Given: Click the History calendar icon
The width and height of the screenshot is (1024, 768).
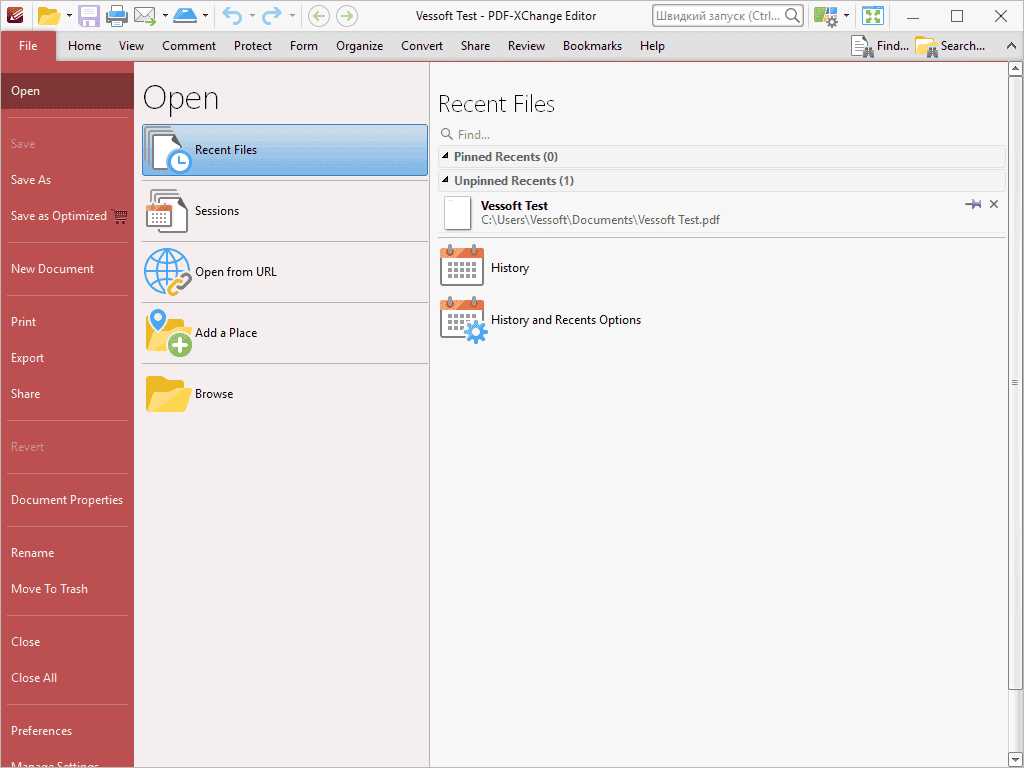Looking at the screenshot, I should point(462,266).
